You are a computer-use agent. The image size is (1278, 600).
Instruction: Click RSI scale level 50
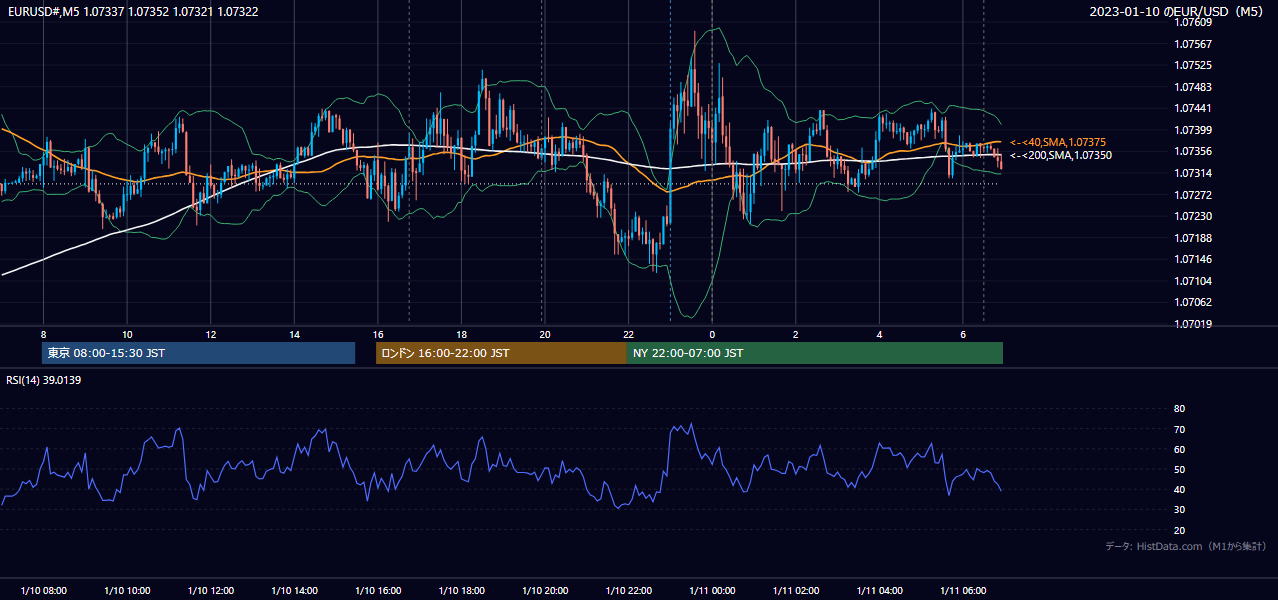click(1179, 469)
